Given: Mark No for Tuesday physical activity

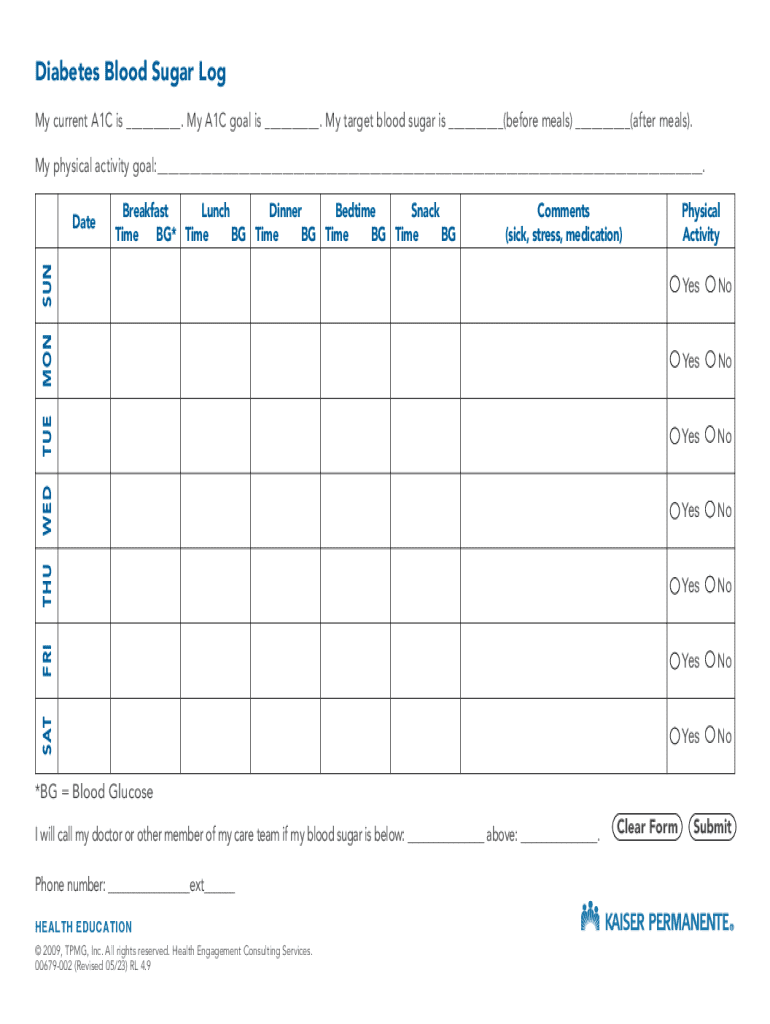Looking at the screenshot, I should pos(711,435).
